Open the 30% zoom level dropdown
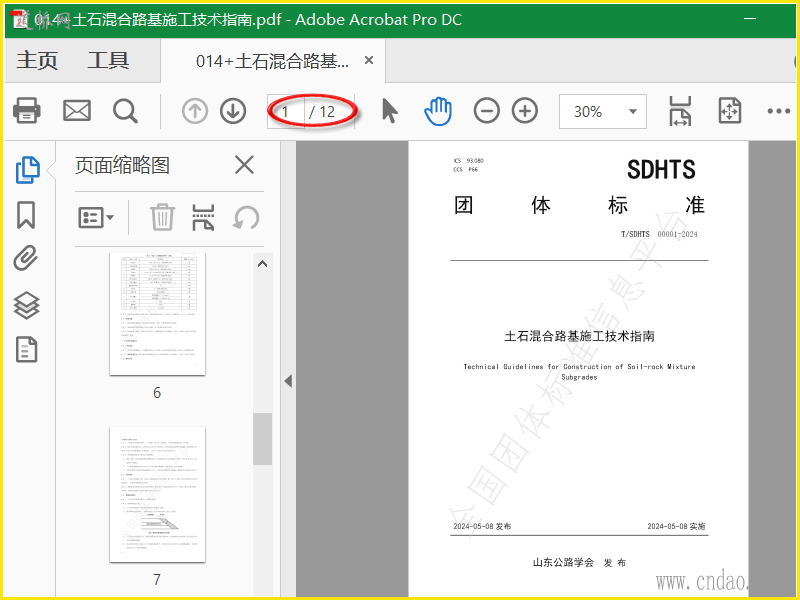800x600 pixels. pyautogui.click(x=603, y=111)
